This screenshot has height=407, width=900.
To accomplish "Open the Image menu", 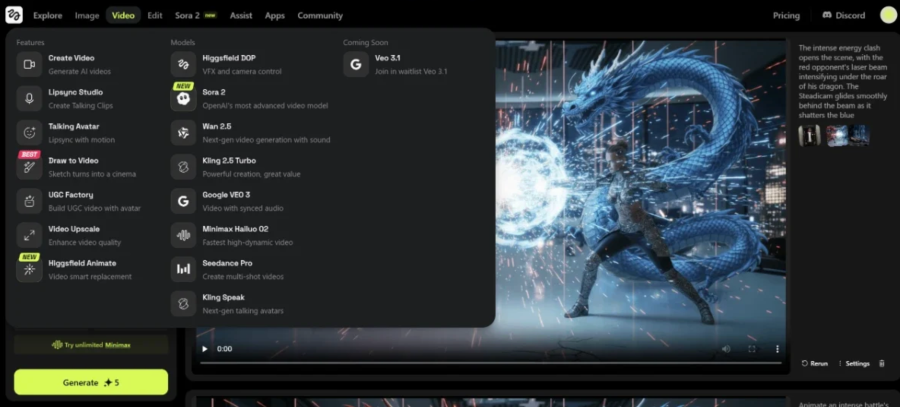I will (87, 15).
